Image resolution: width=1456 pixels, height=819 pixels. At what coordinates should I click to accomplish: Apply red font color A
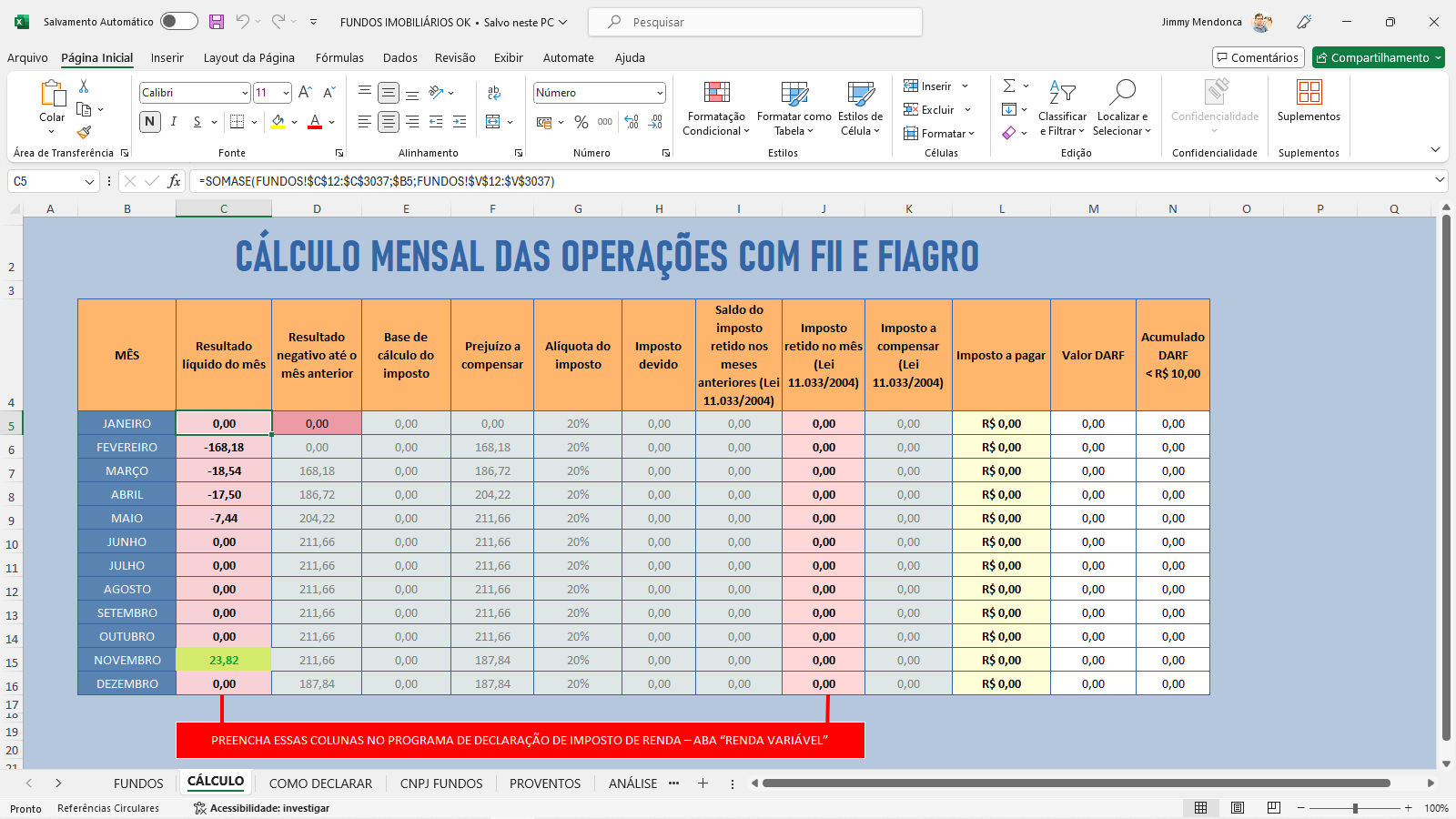(315, 122)
